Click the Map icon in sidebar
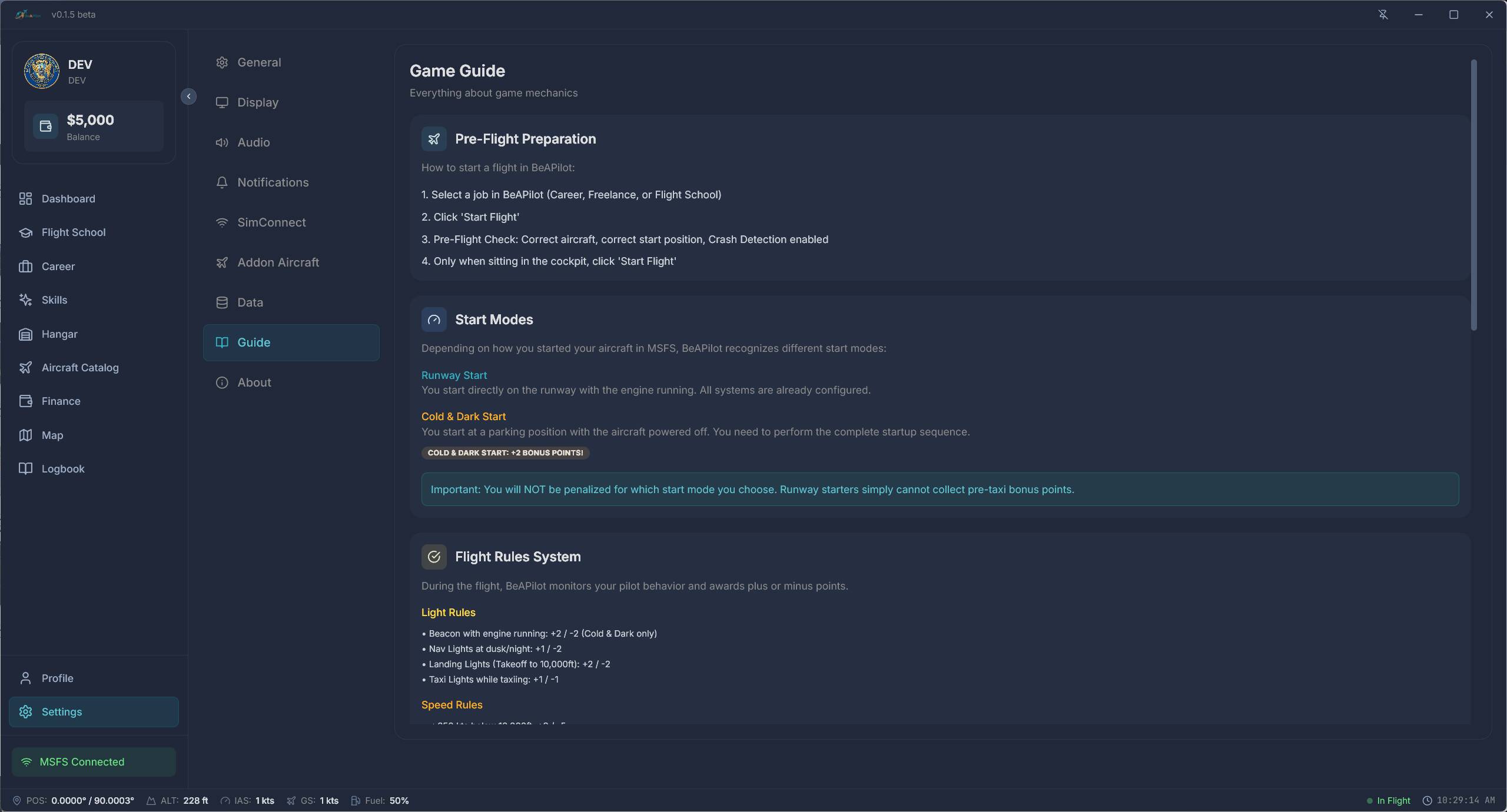The image size is (1507, 812). tap(25, 435)
